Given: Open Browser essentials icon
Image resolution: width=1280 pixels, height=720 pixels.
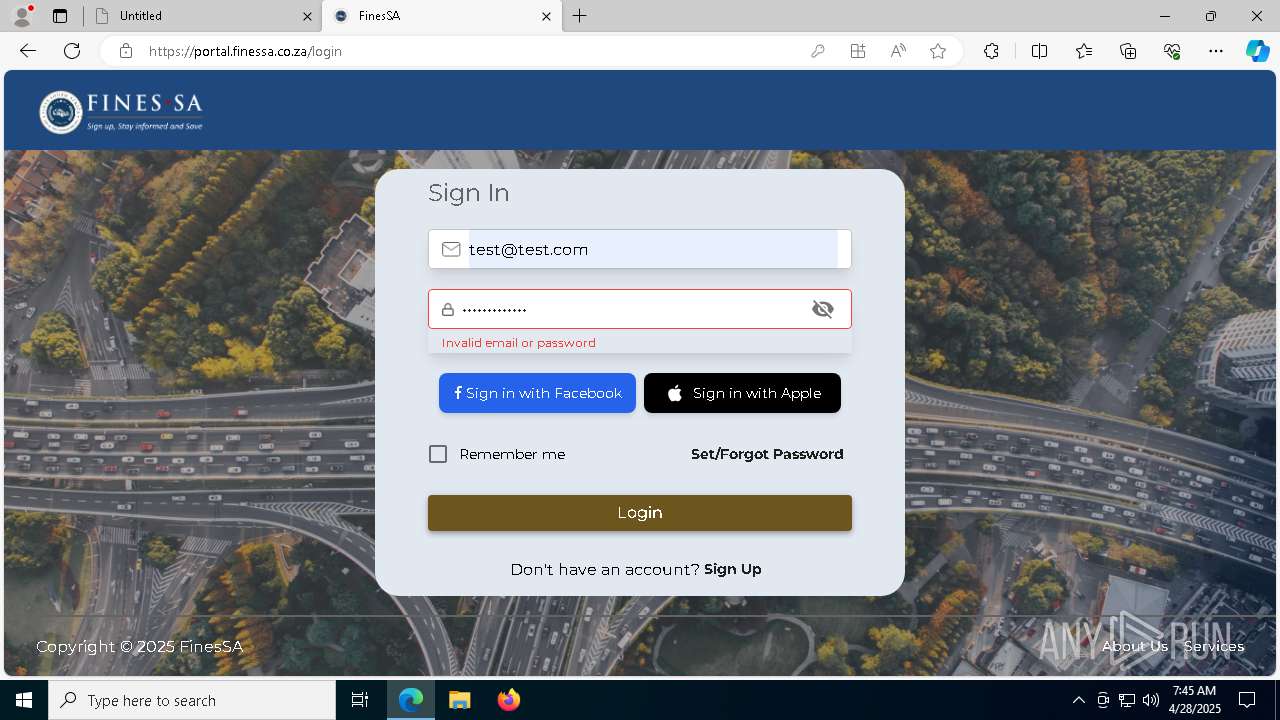Looking at the screenshot, I should (x=1172, y=51).
